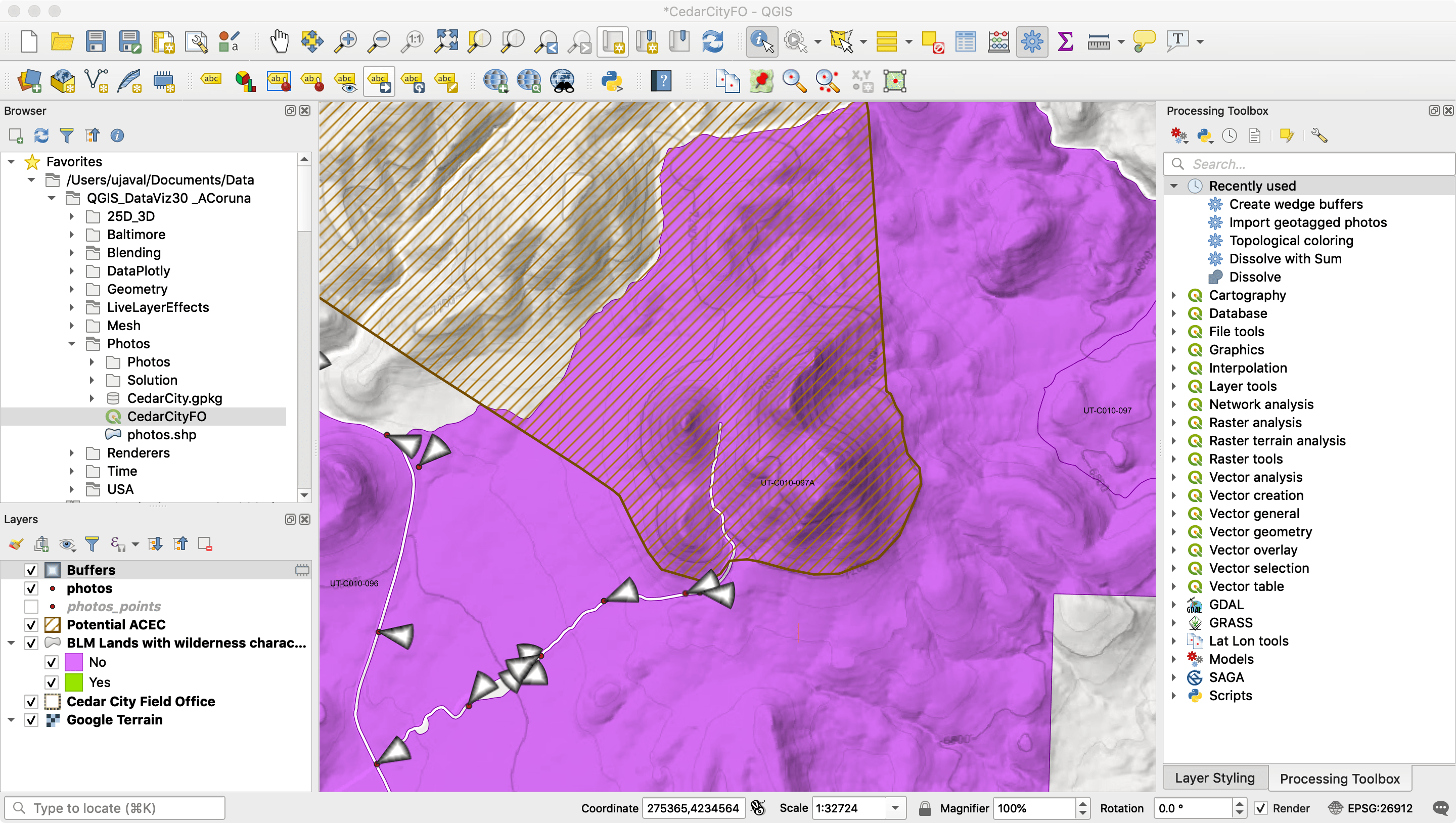Viewport: 1456px width, 823px height.
Task: Run the Create wedge buffers algorithm
Action: coord(1295,204)
